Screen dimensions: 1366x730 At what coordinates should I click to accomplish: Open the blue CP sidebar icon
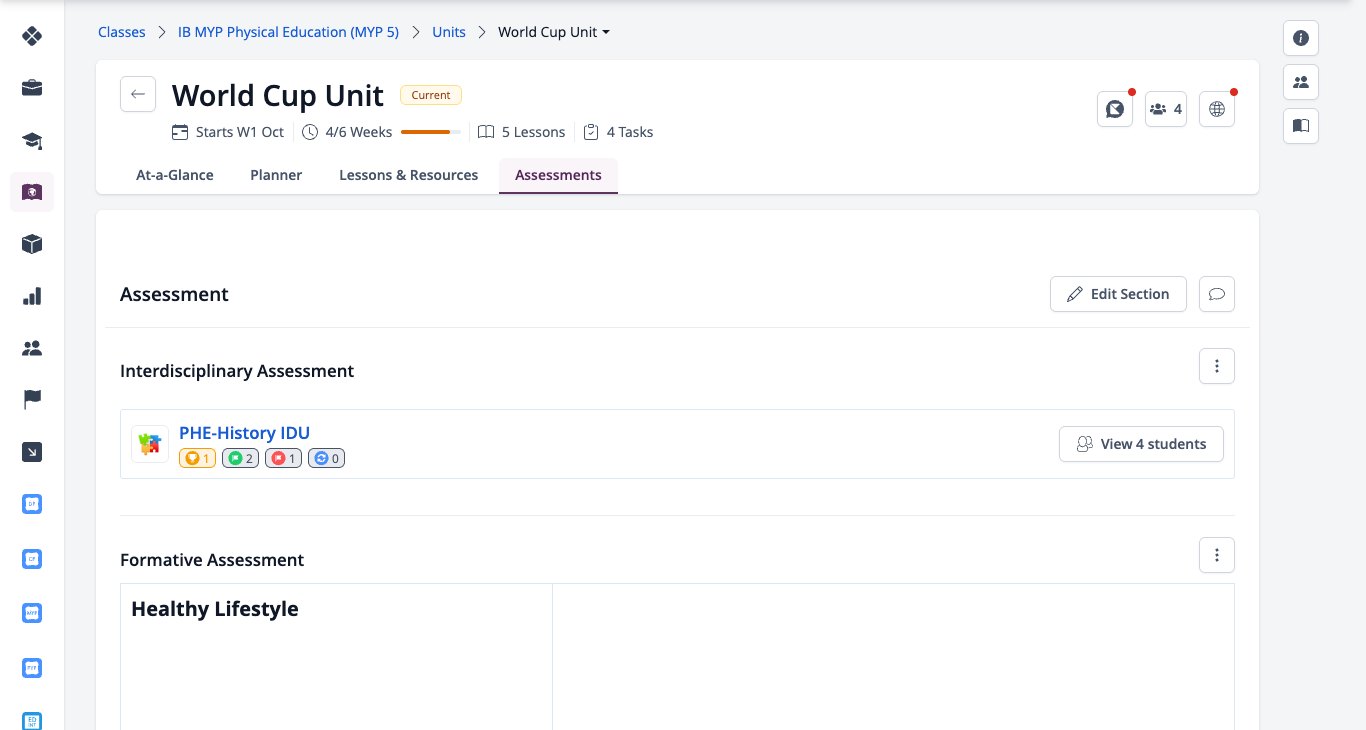click(x=32, y=558)
